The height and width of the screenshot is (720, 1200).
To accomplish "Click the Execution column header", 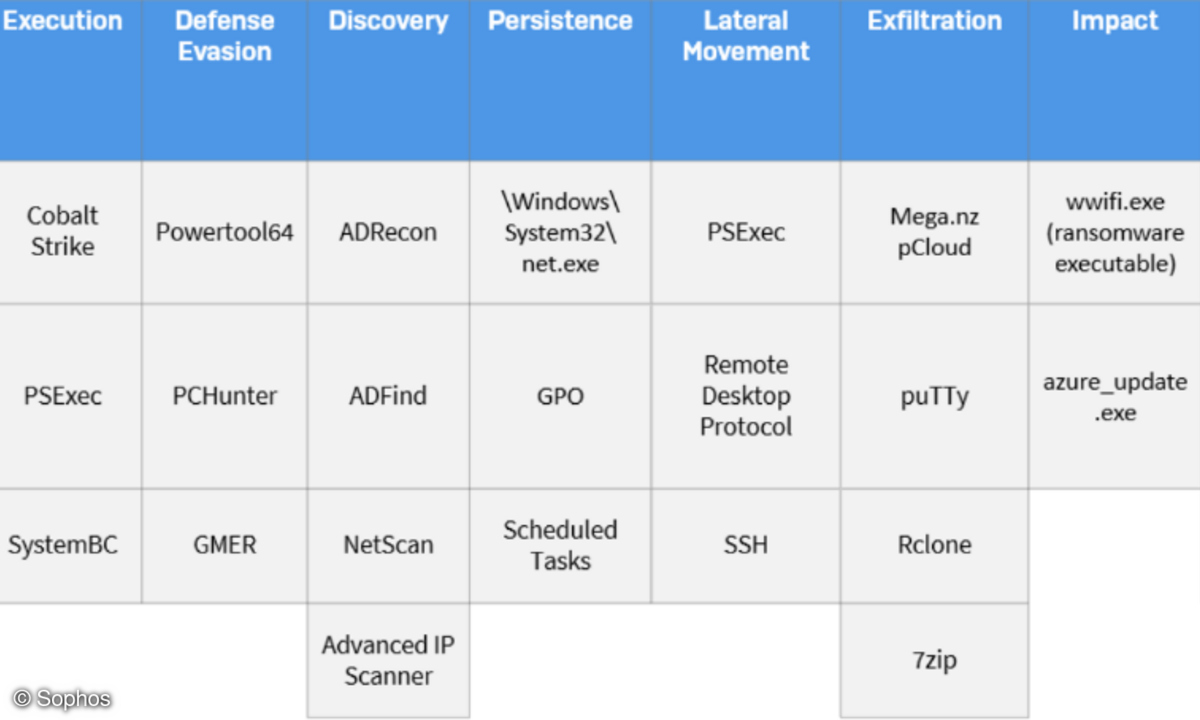I will tap(62, 21).
